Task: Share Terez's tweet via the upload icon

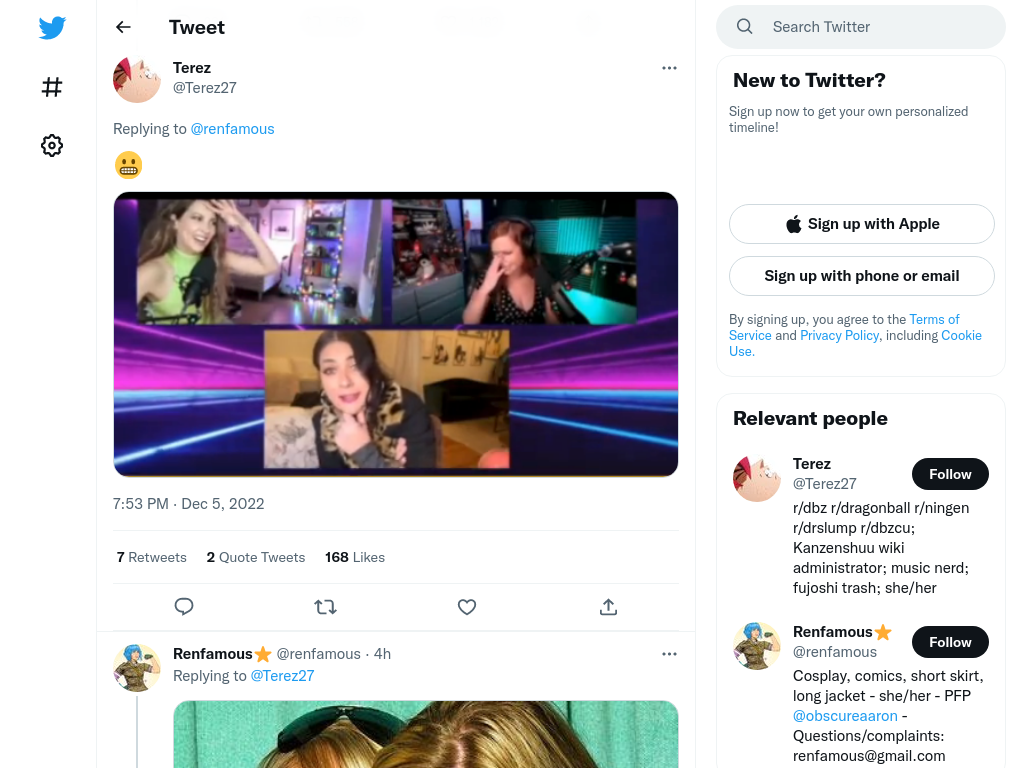Action: pyautogui.click(x=608, y=607)
